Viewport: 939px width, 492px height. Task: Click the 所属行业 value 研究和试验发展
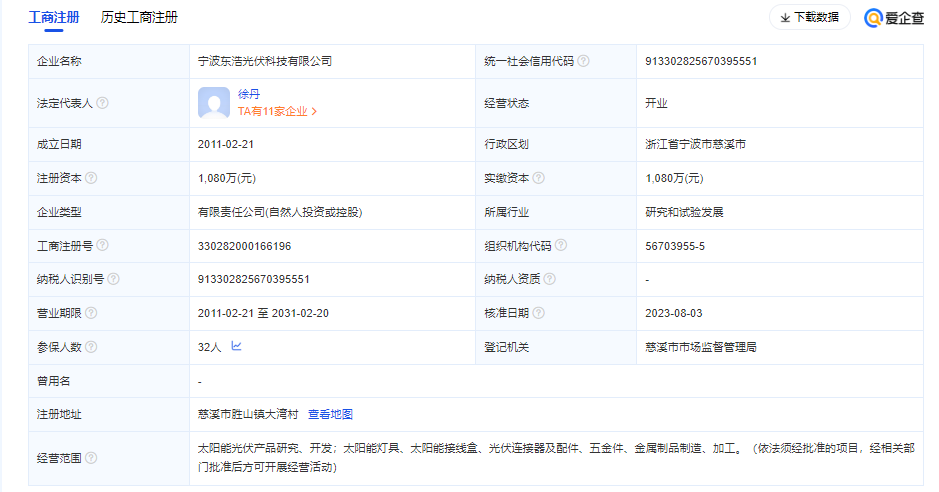(684, 212)
